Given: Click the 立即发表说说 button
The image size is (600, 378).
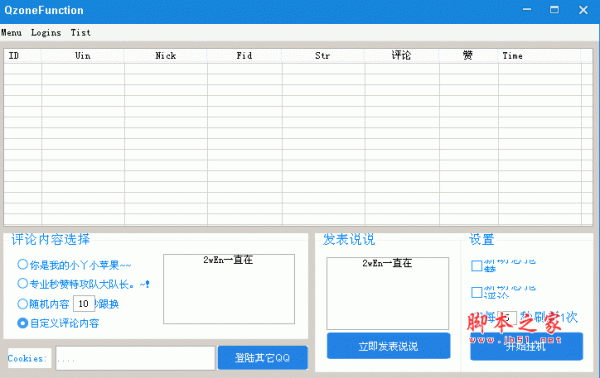Looking at the screenshot, I should [388, 346].
